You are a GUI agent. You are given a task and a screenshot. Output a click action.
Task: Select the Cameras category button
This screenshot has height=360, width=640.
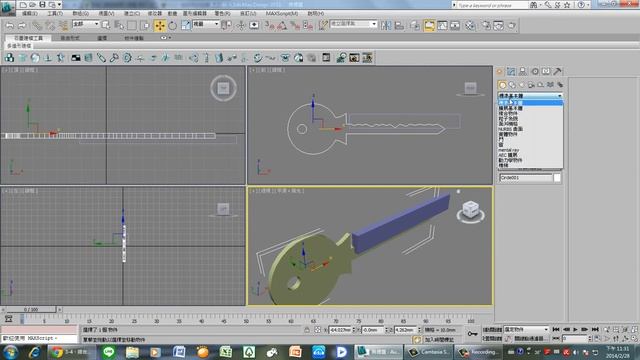click(x=531, y=85)
